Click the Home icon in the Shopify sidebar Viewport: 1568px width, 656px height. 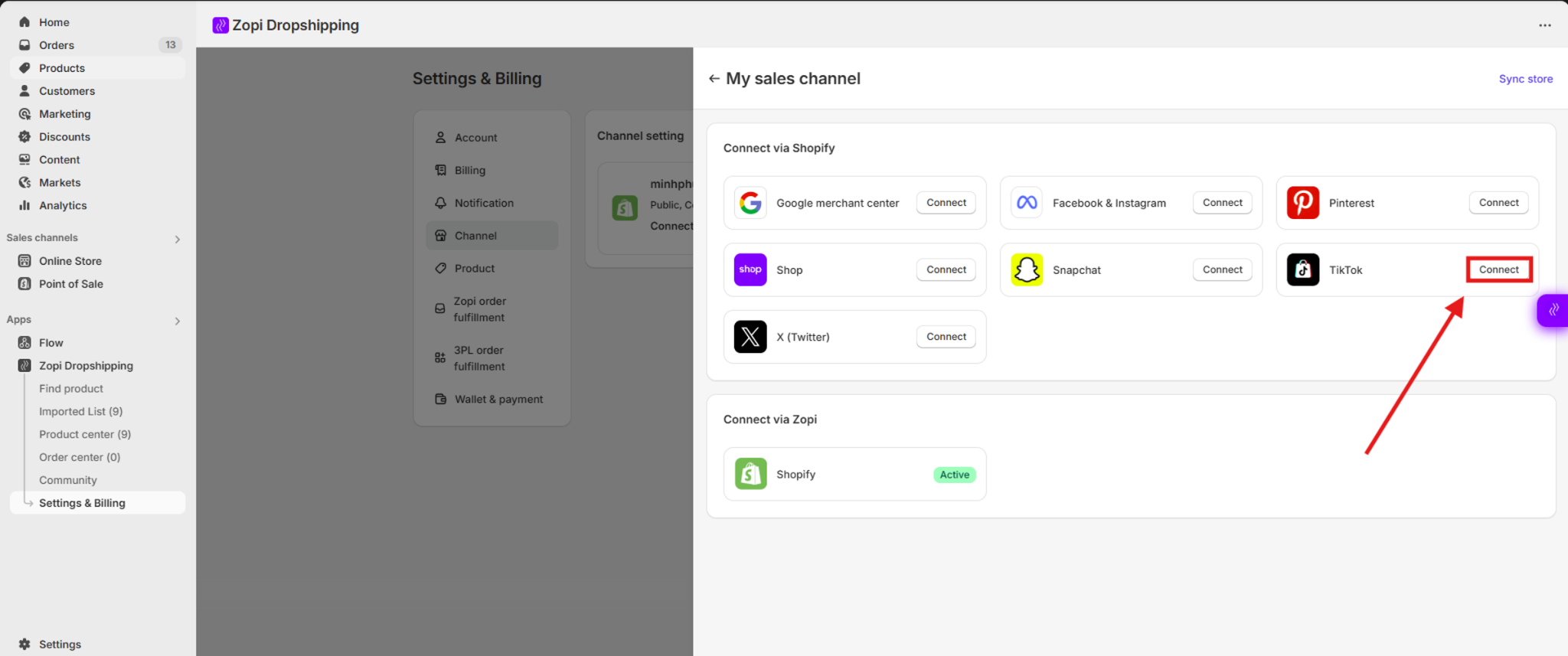click(x=24, y=22)
